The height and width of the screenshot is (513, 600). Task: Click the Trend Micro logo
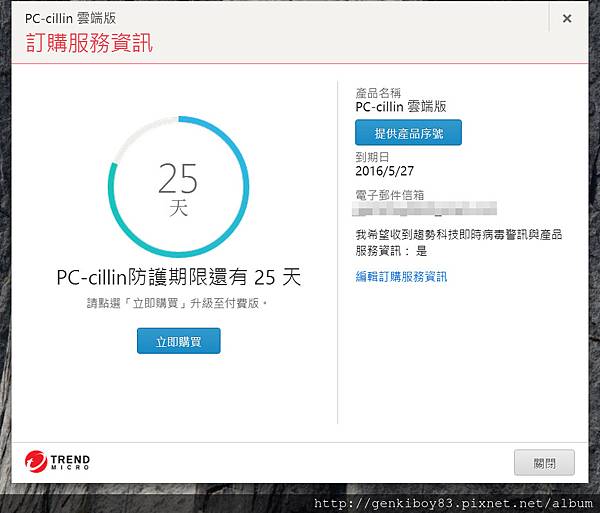tap(57, 461)
